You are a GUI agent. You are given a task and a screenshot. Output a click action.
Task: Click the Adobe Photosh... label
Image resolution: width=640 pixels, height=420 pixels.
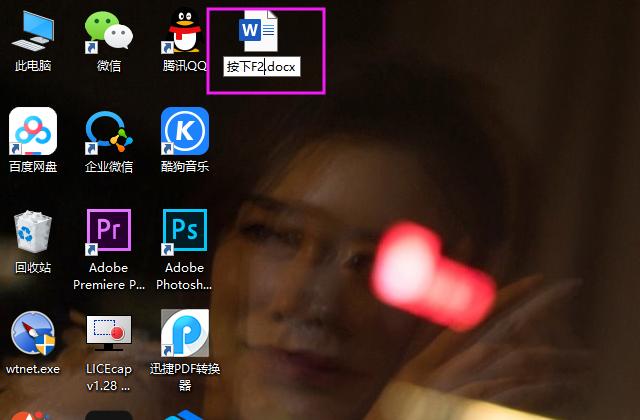pyautogui.click(x=184, y=276)
